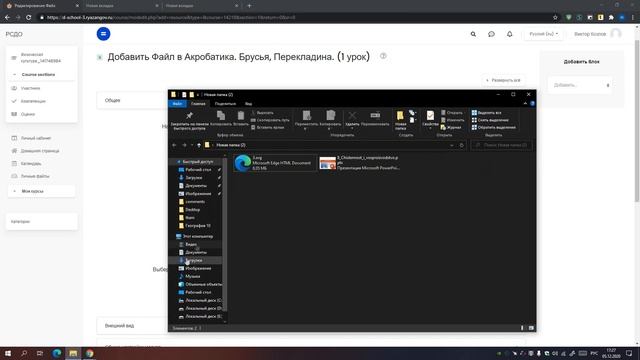Toggle the blue hamburger menu on the webpage
Image resolution: width=640 pixels, height=360 pixels.
103,34
